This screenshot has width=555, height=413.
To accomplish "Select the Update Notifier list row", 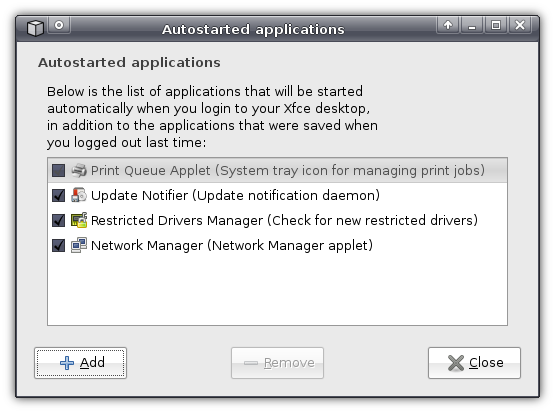I will 278,195.
